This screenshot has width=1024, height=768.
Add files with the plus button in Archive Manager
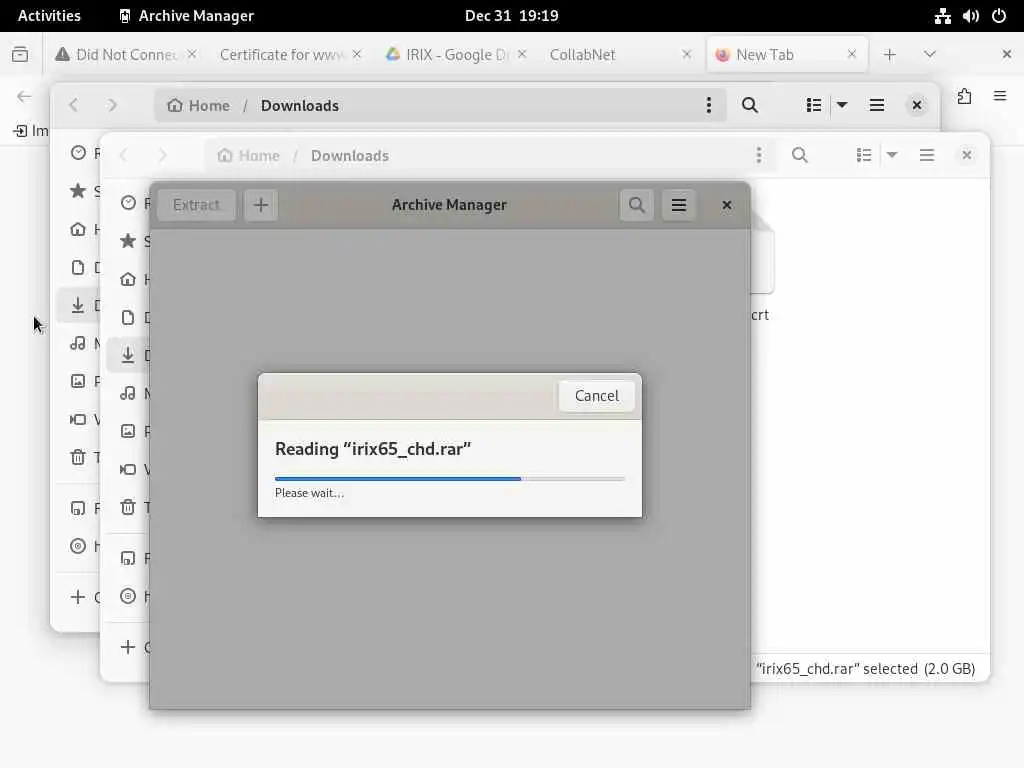point(261,205)
